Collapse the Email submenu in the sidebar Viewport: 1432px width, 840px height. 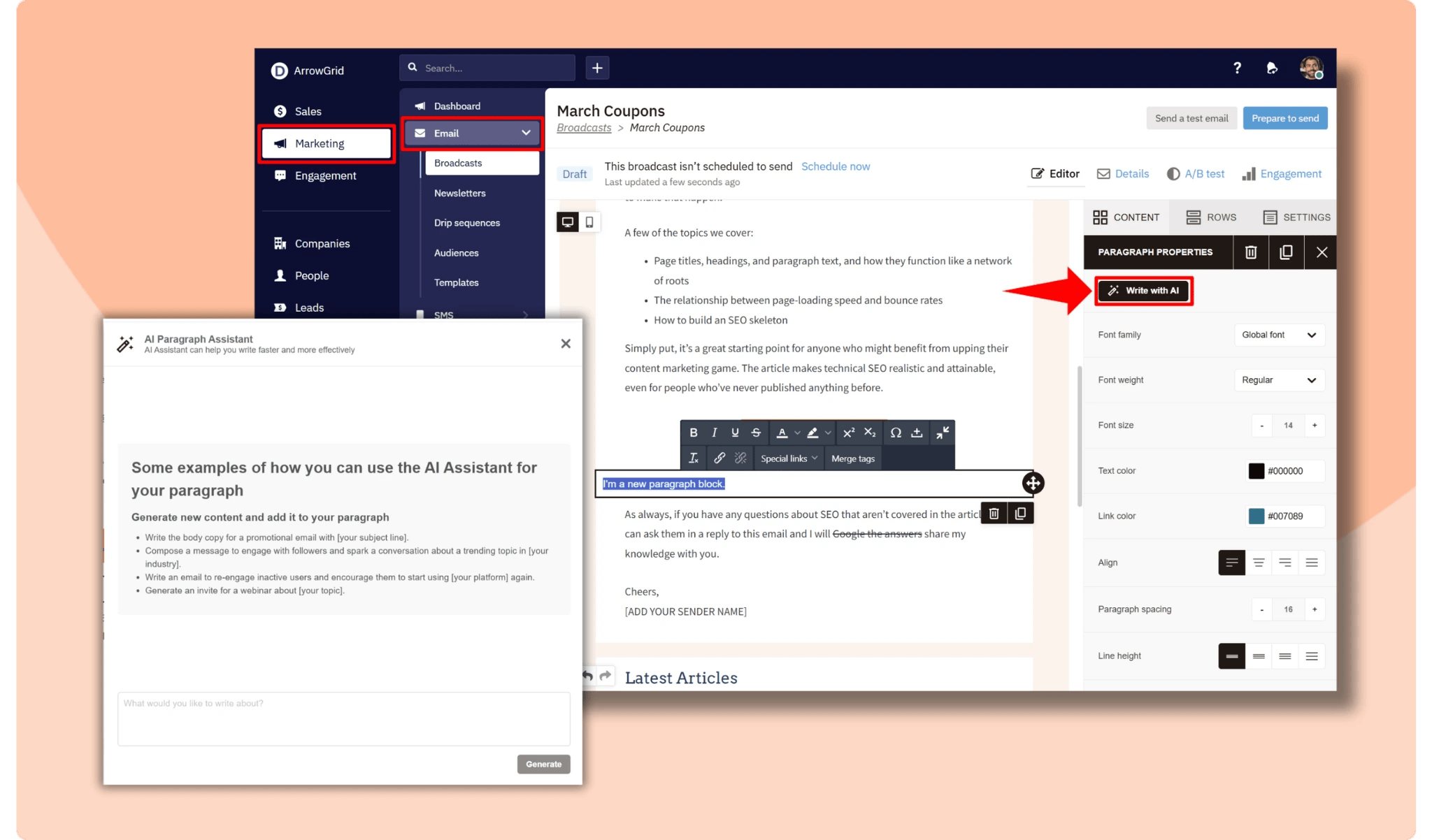coord(525,133)
